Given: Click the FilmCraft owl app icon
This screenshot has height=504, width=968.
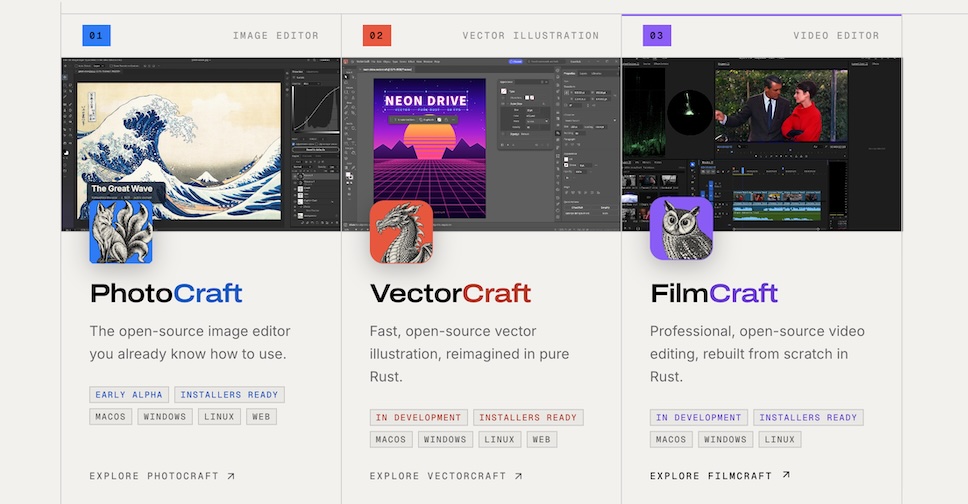Looking at the screenshot, I should (681, 229).
